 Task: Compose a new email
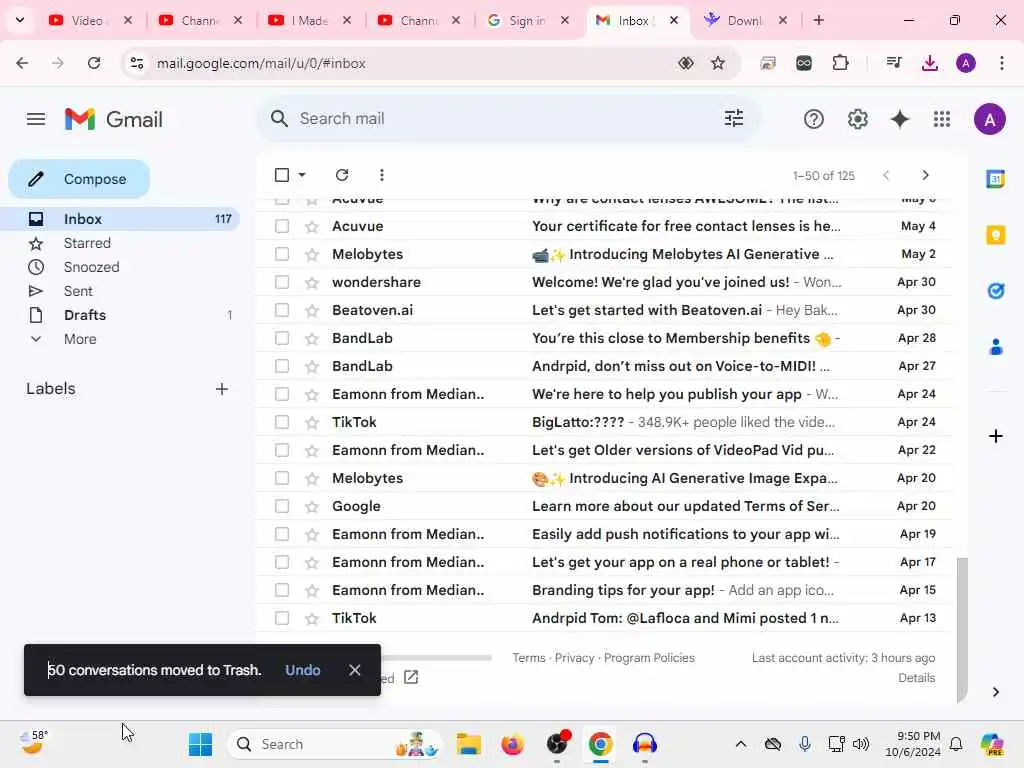click(79, 179)
